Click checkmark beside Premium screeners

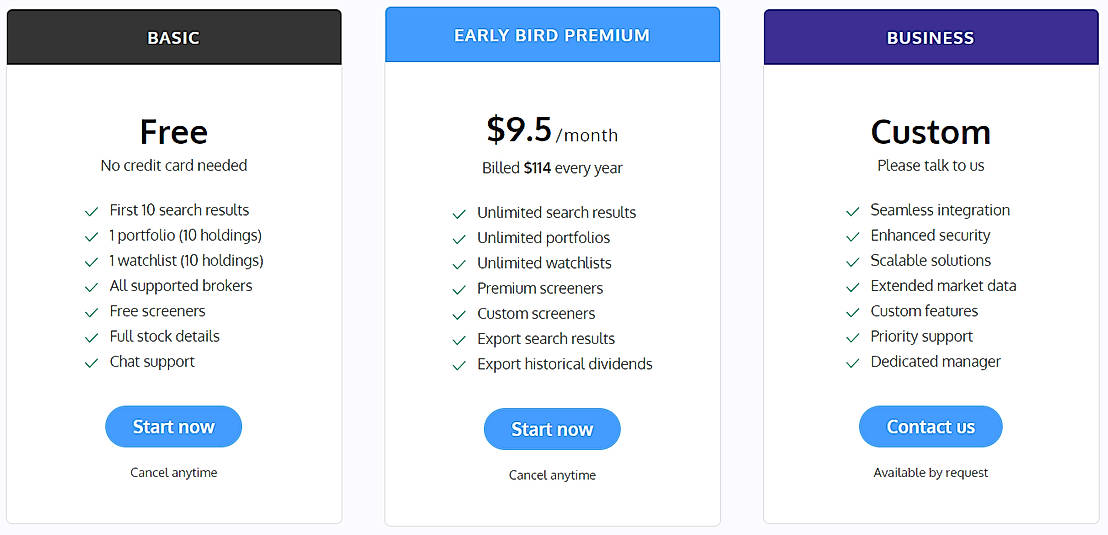point(459,290)
